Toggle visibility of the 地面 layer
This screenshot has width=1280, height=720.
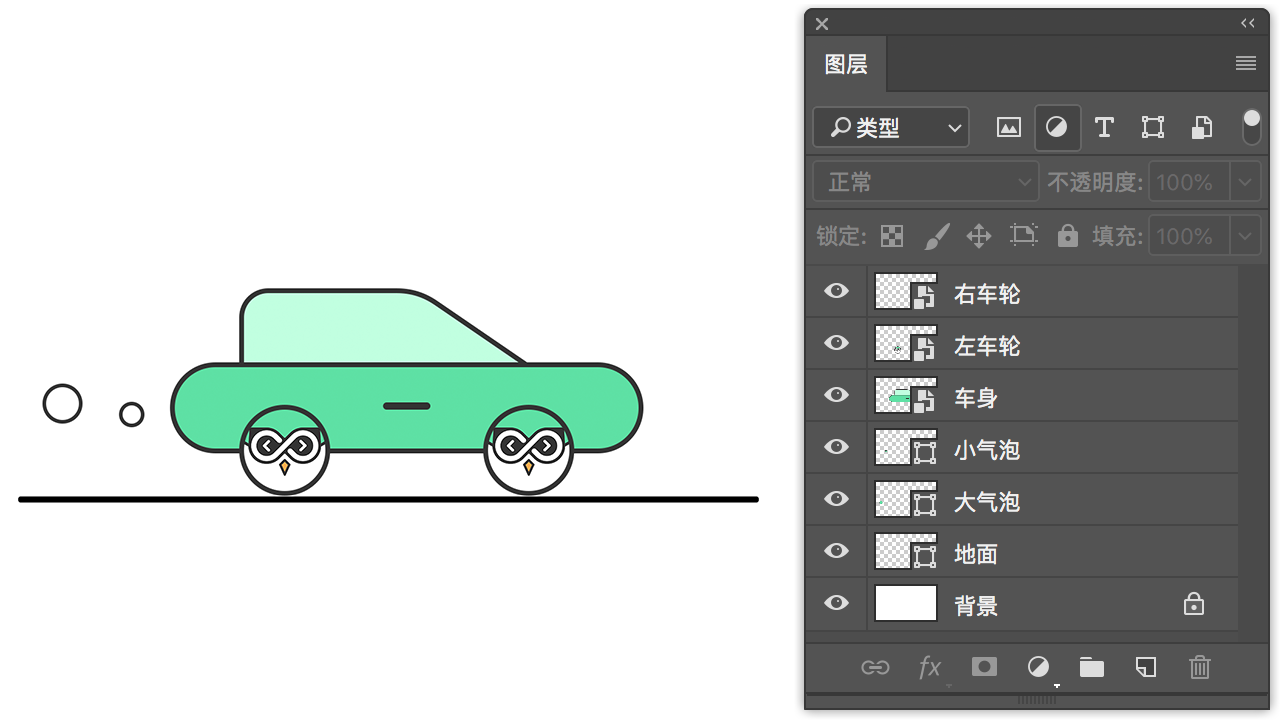pyautogui.click(x=836, y=551)
